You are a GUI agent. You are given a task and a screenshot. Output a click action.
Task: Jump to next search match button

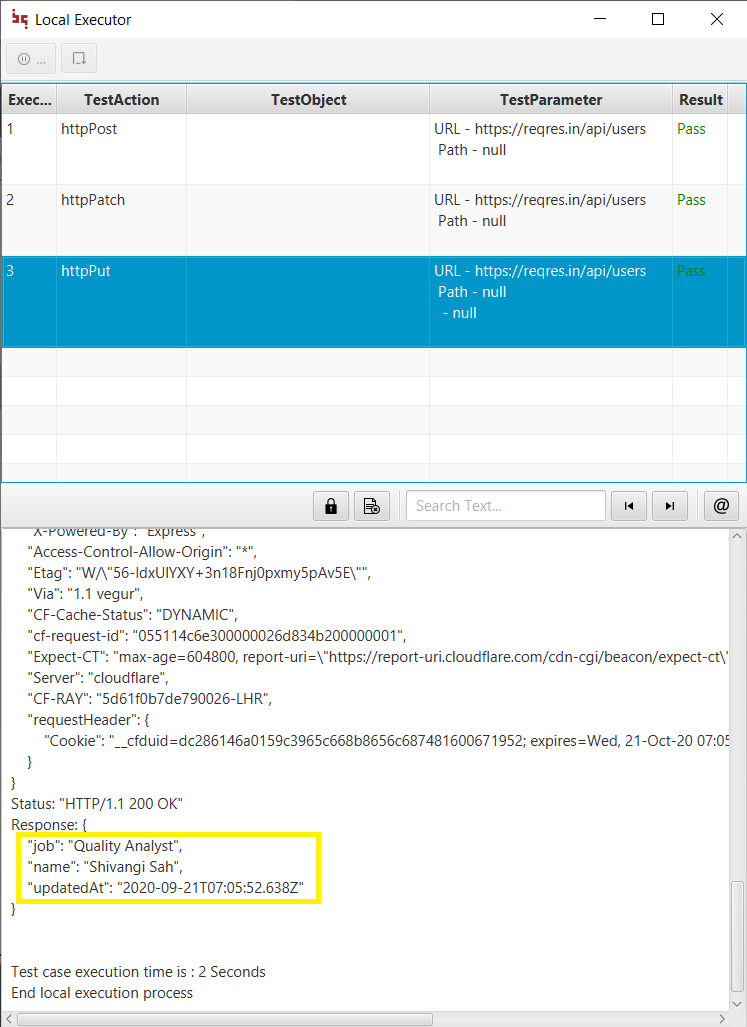pyautogui.click(x=670, y=506)
